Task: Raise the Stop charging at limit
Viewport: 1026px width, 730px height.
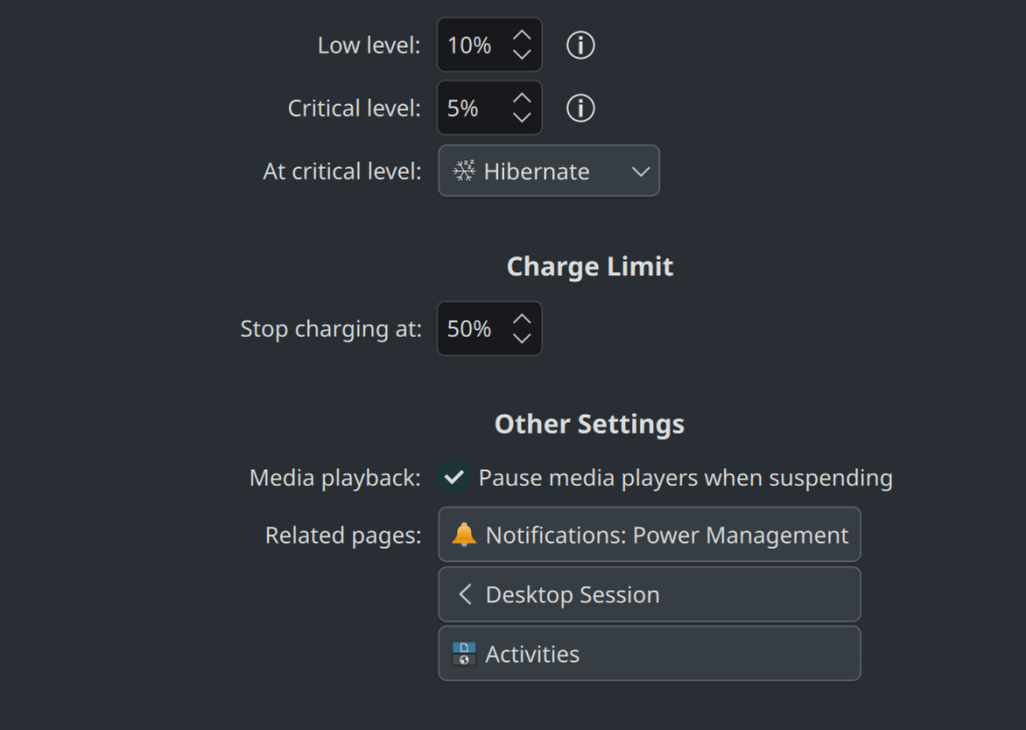Action: [x=522, y=319]
